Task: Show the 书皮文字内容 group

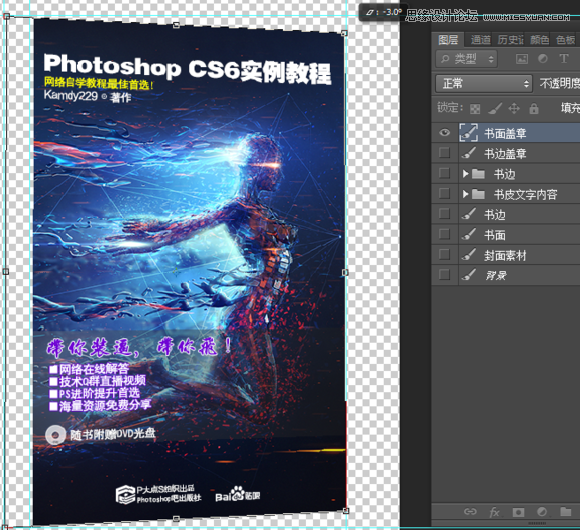Action: 444,194
